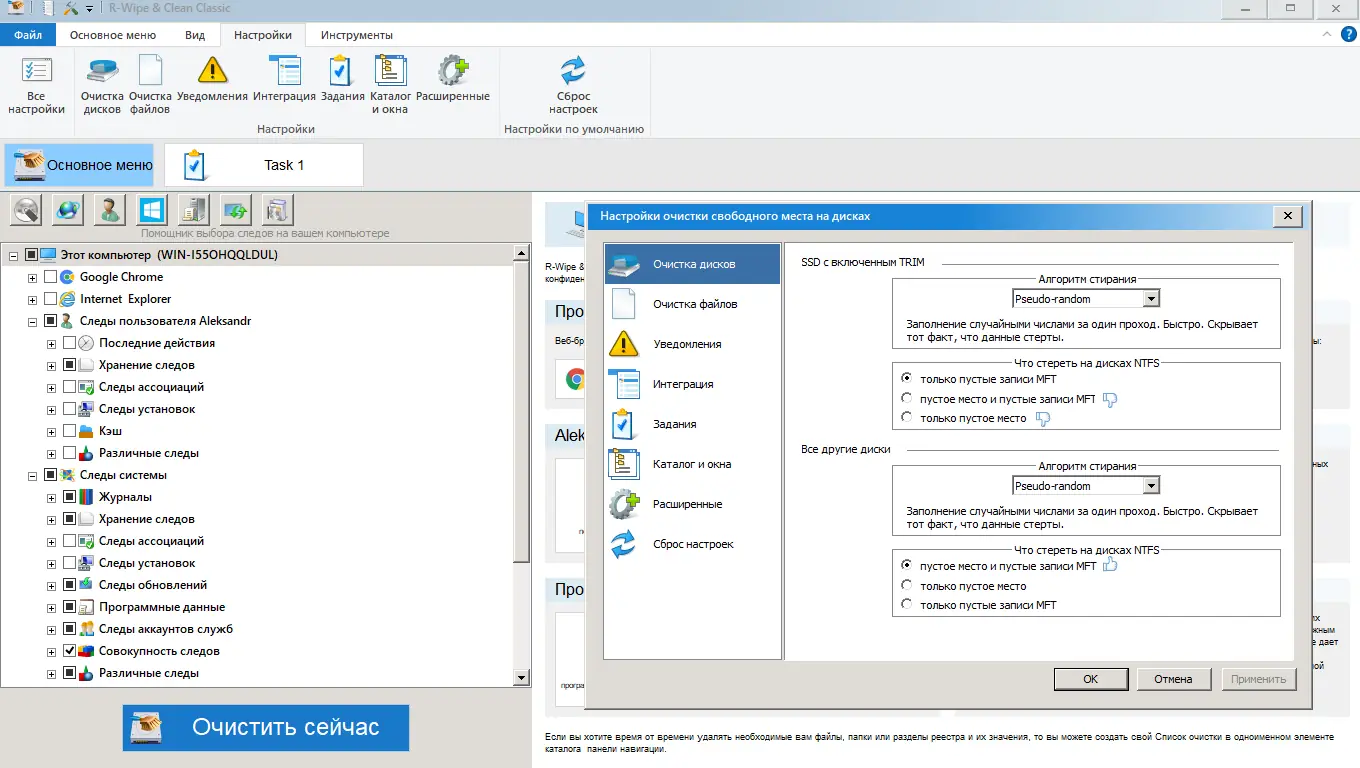1360x768 pixels.
Task: Select Расширенные in the dialog sidebar
Action: pyautogui.click(x=692, y=504)
